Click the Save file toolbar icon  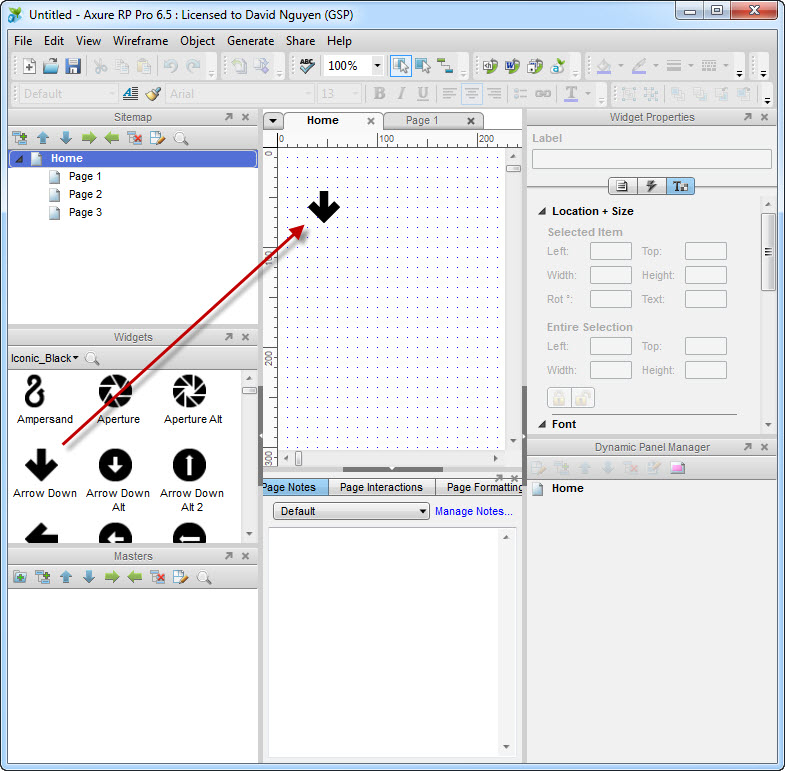pos(73,66)
